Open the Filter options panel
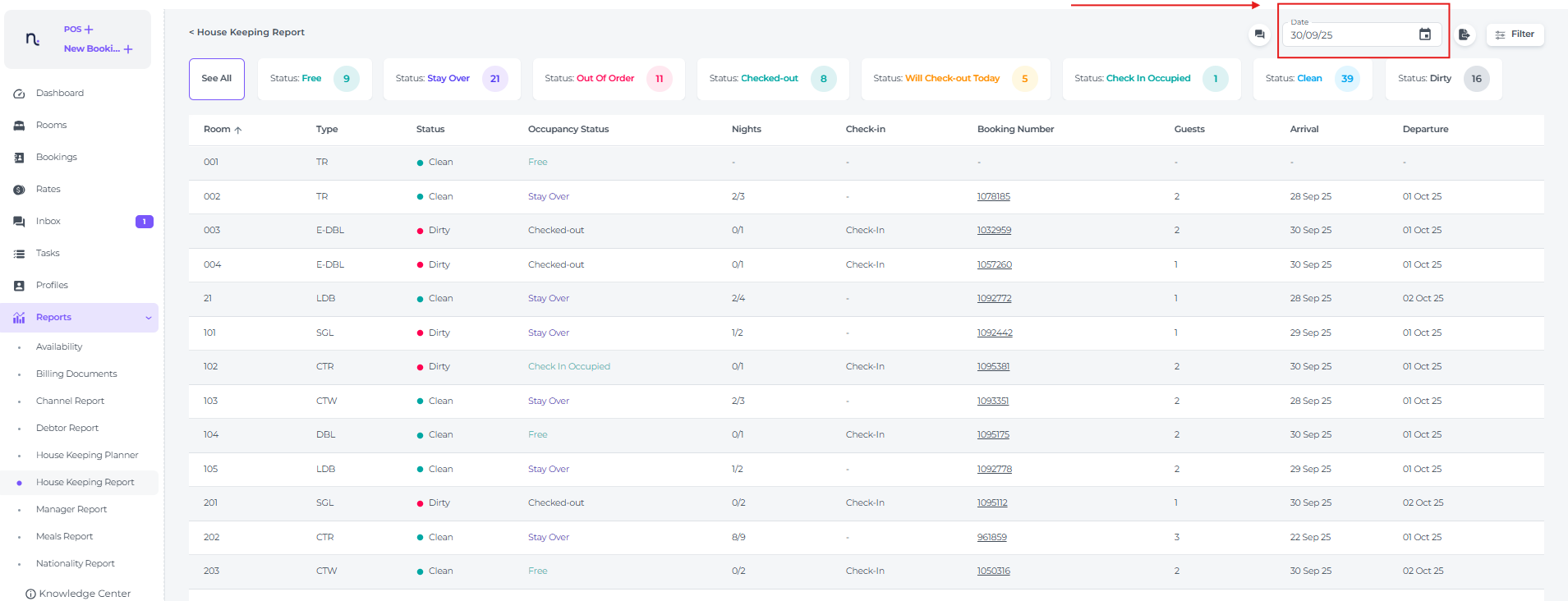This screenshot has width=1568, height=601. (x=1515, y=34)
